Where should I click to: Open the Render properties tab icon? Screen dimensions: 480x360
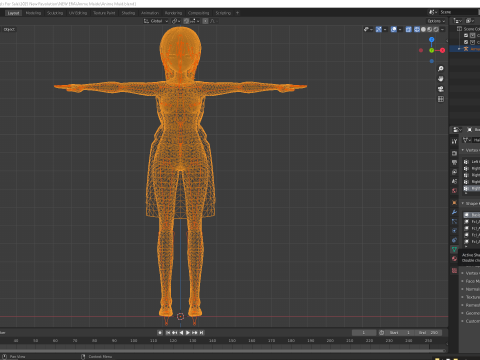tap(454, 153)
